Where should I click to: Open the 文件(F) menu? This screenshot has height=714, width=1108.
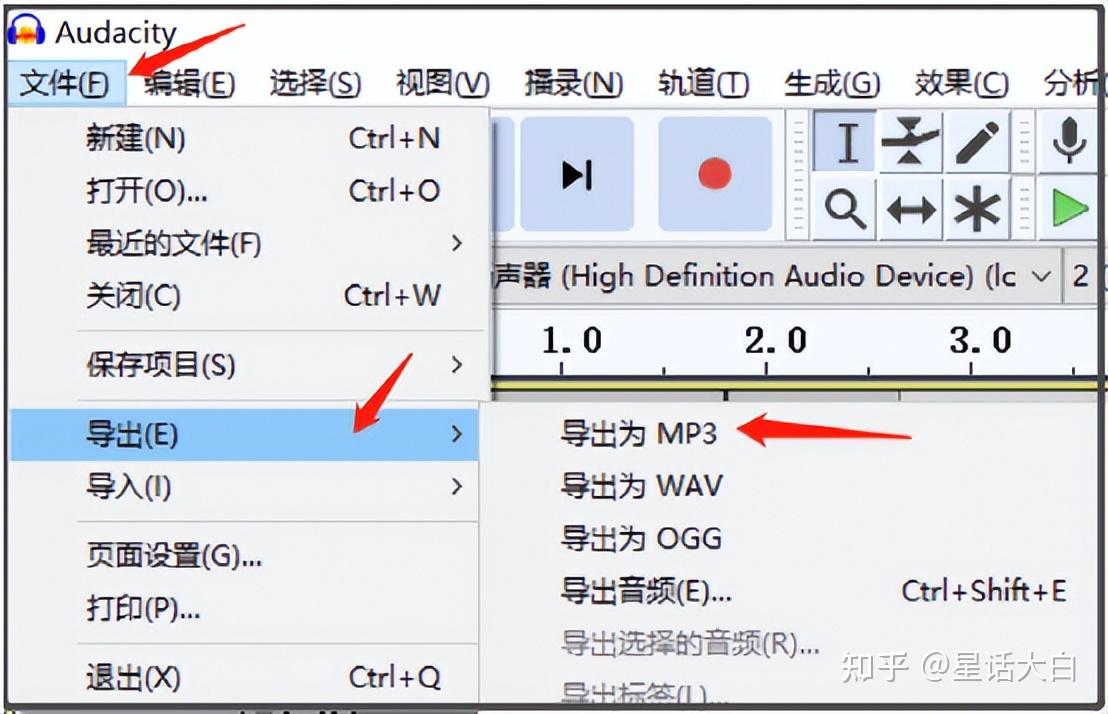click(x=65, y=83)
